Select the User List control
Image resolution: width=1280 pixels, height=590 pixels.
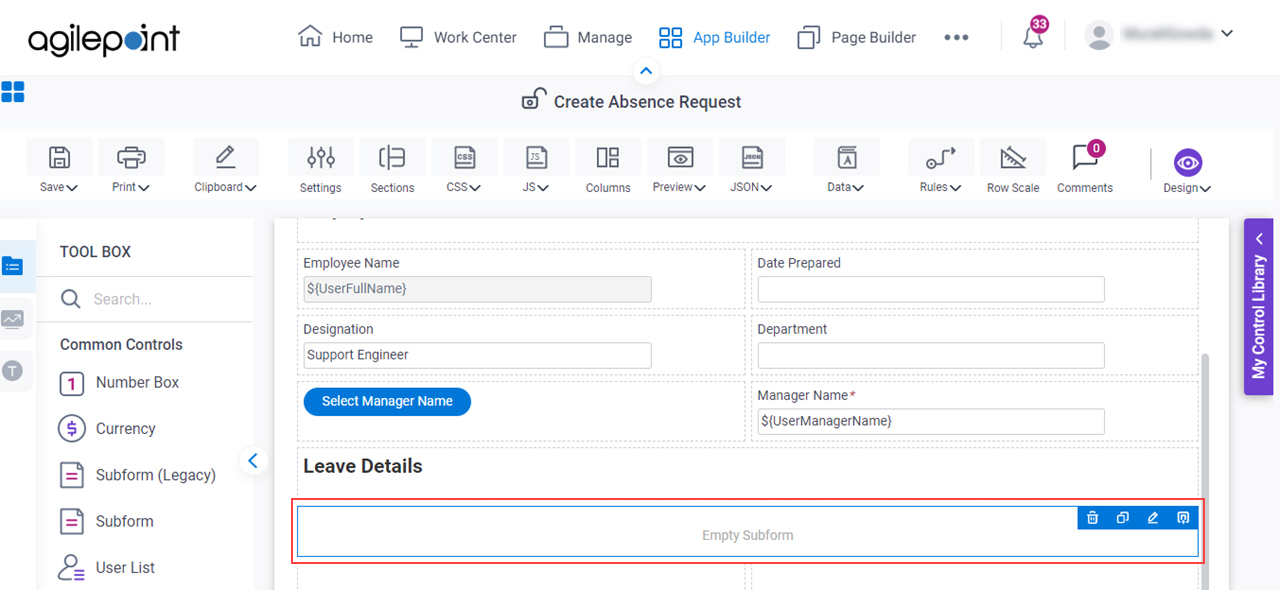[x=107, y=567]
